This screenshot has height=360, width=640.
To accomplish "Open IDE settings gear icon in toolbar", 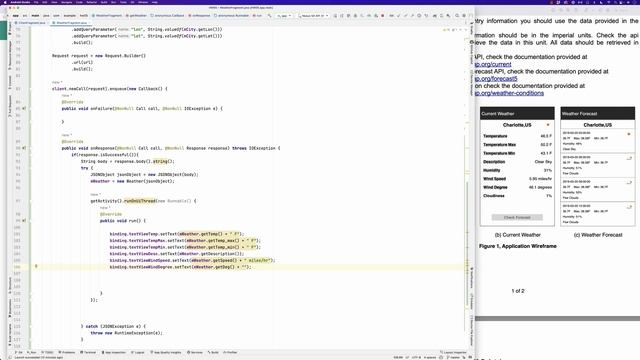I will point(464,16).
